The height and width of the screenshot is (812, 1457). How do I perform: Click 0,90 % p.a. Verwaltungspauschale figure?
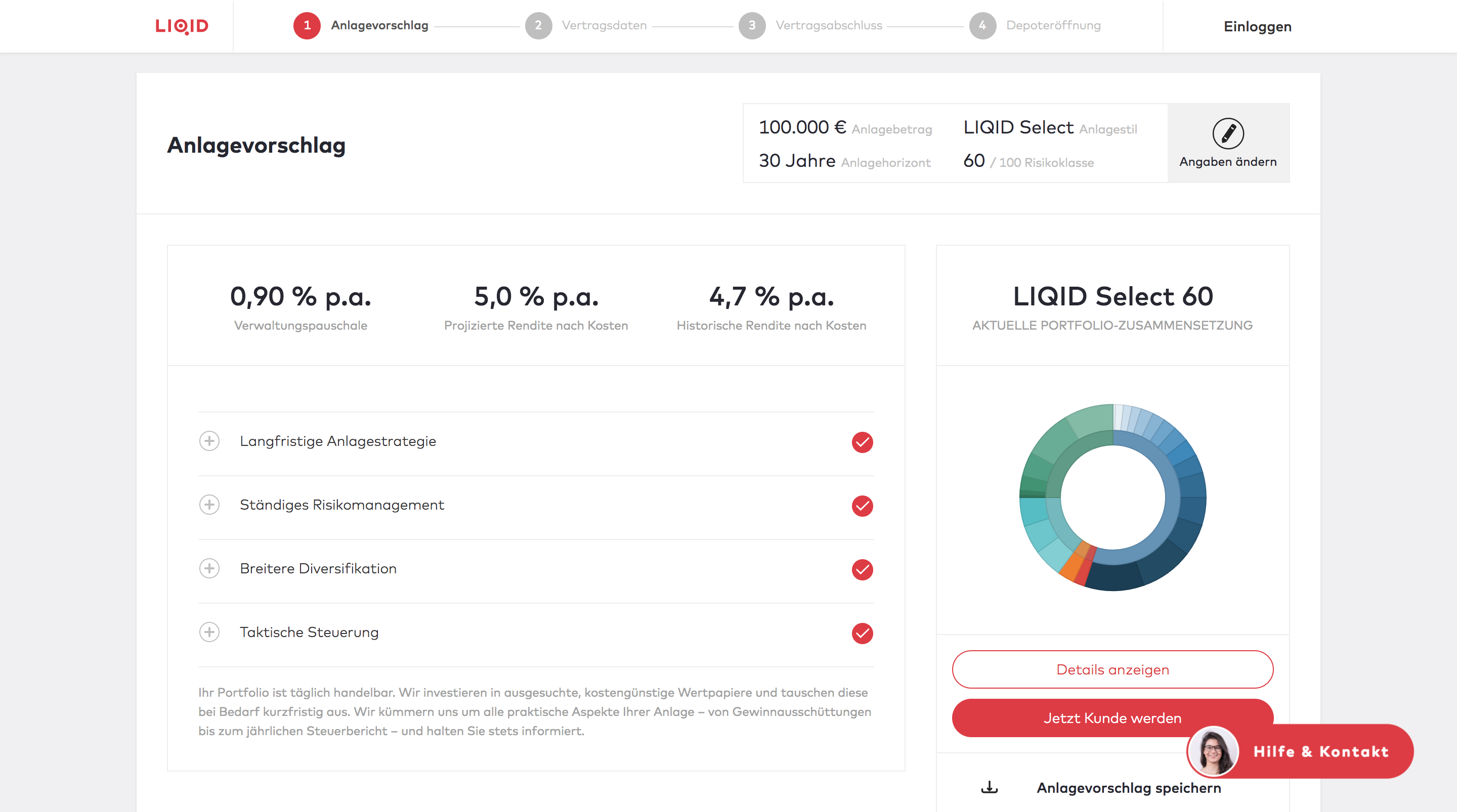pos(301,297)
